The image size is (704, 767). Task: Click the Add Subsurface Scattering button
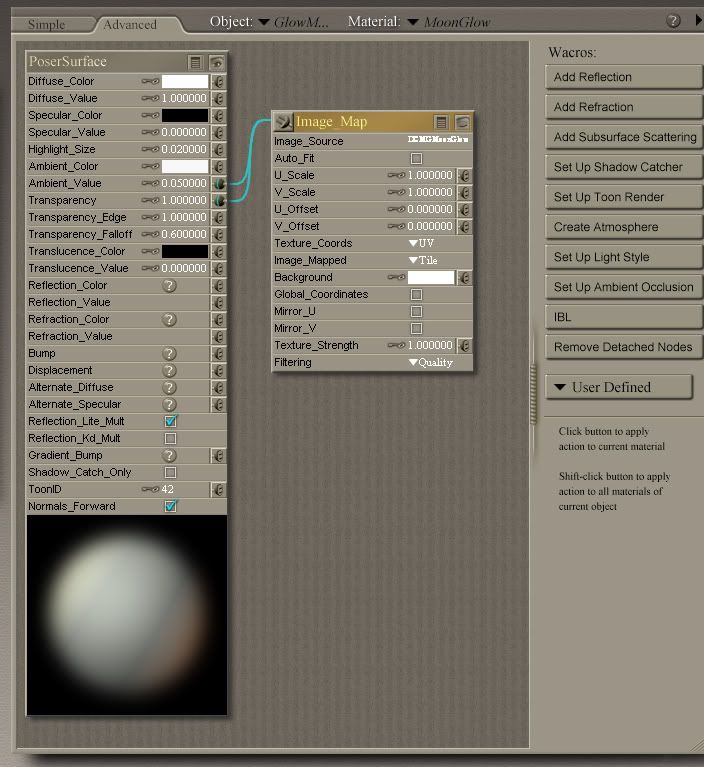tap(625, 137)
